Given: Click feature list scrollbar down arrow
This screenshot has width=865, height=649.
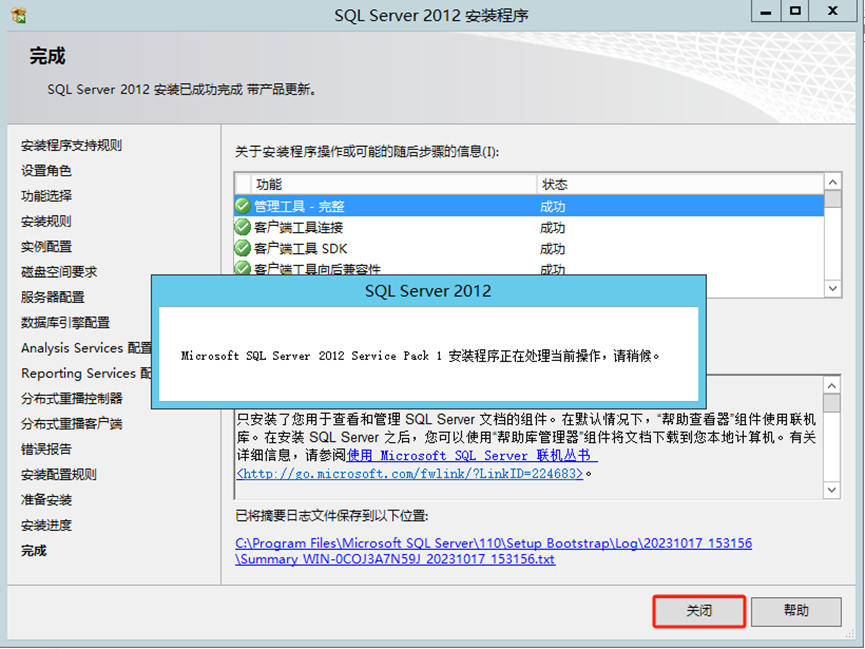Looking at the screenshot, I should (x=833, y=288).
